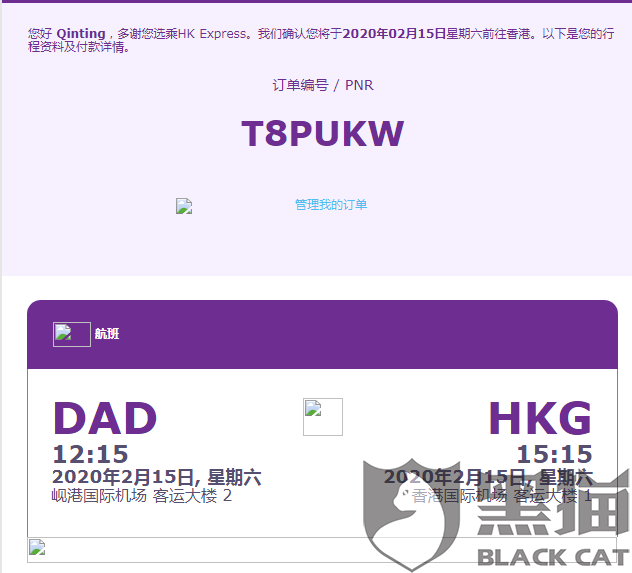Click the arrival time 15:15
The width and height of the screenshot is (632, 573).
(554, 454)
